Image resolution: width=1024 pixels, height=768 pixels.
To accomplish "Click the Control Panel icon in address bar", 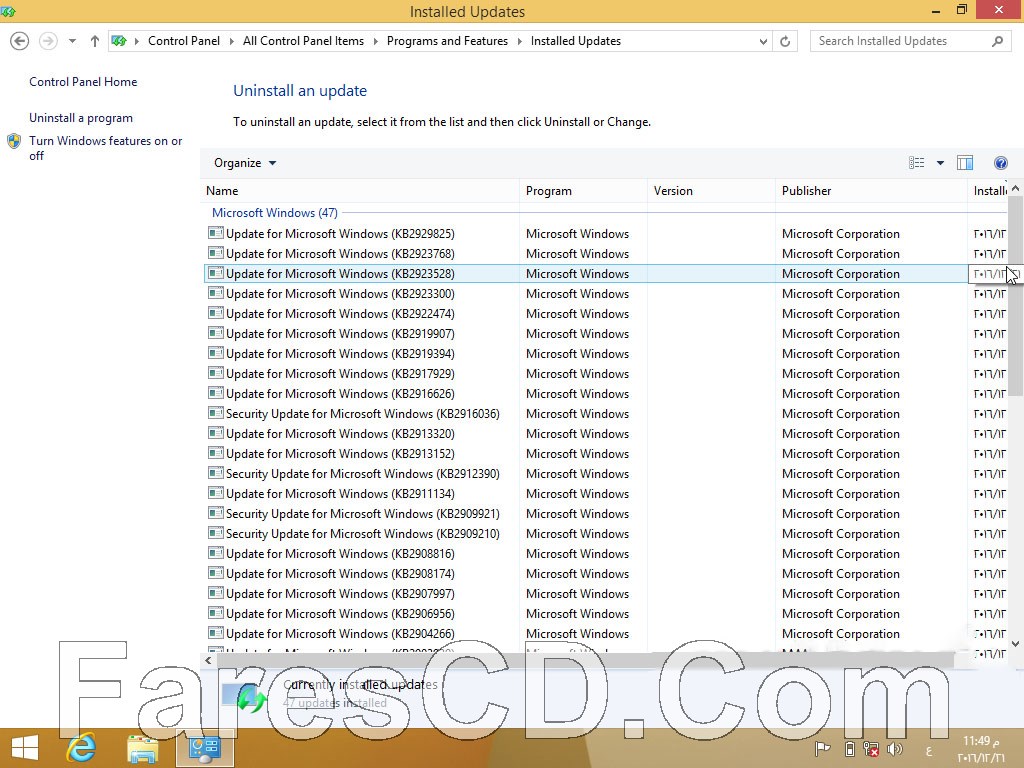I will coord(119,41).
